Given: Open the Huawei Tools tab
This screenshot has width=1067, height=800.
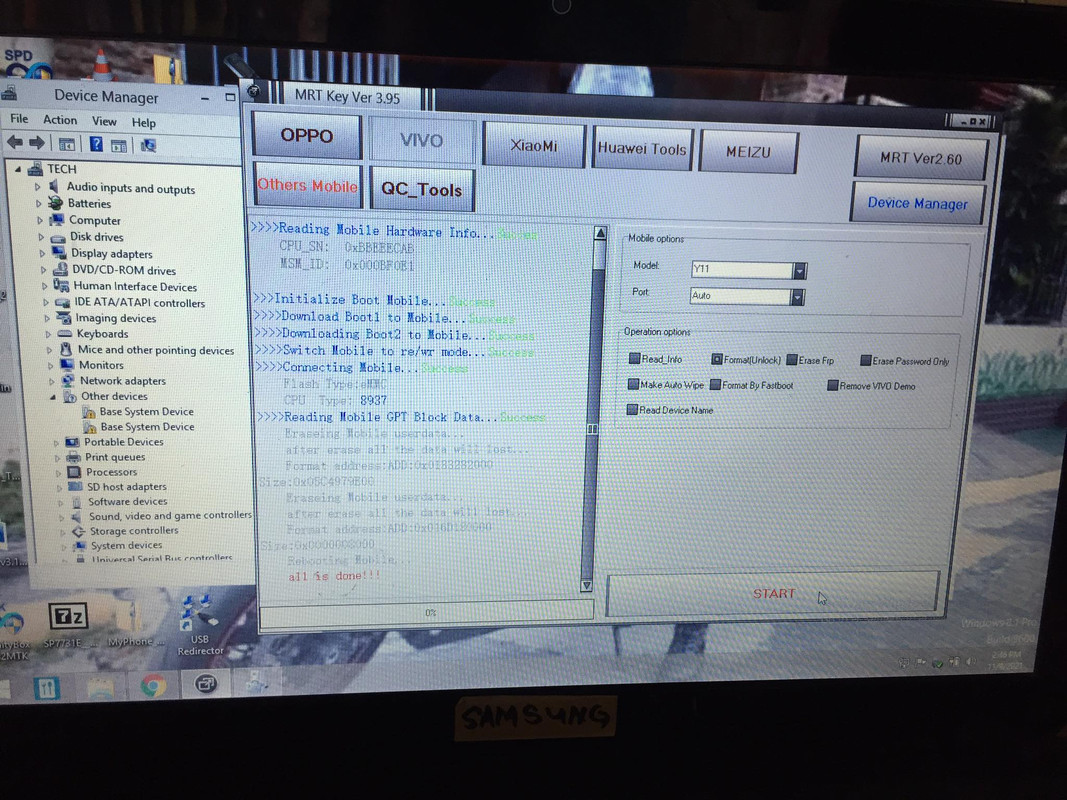Looking at the screenshot, I should (x=642, y=149).
